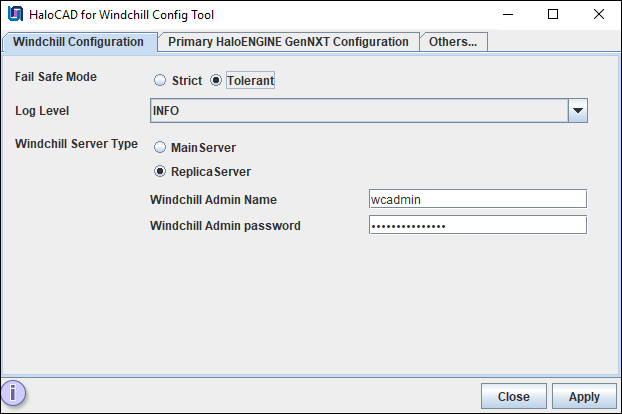Open the Log Level dropdown arrow
622x414 pixels.
coord(578,111)
